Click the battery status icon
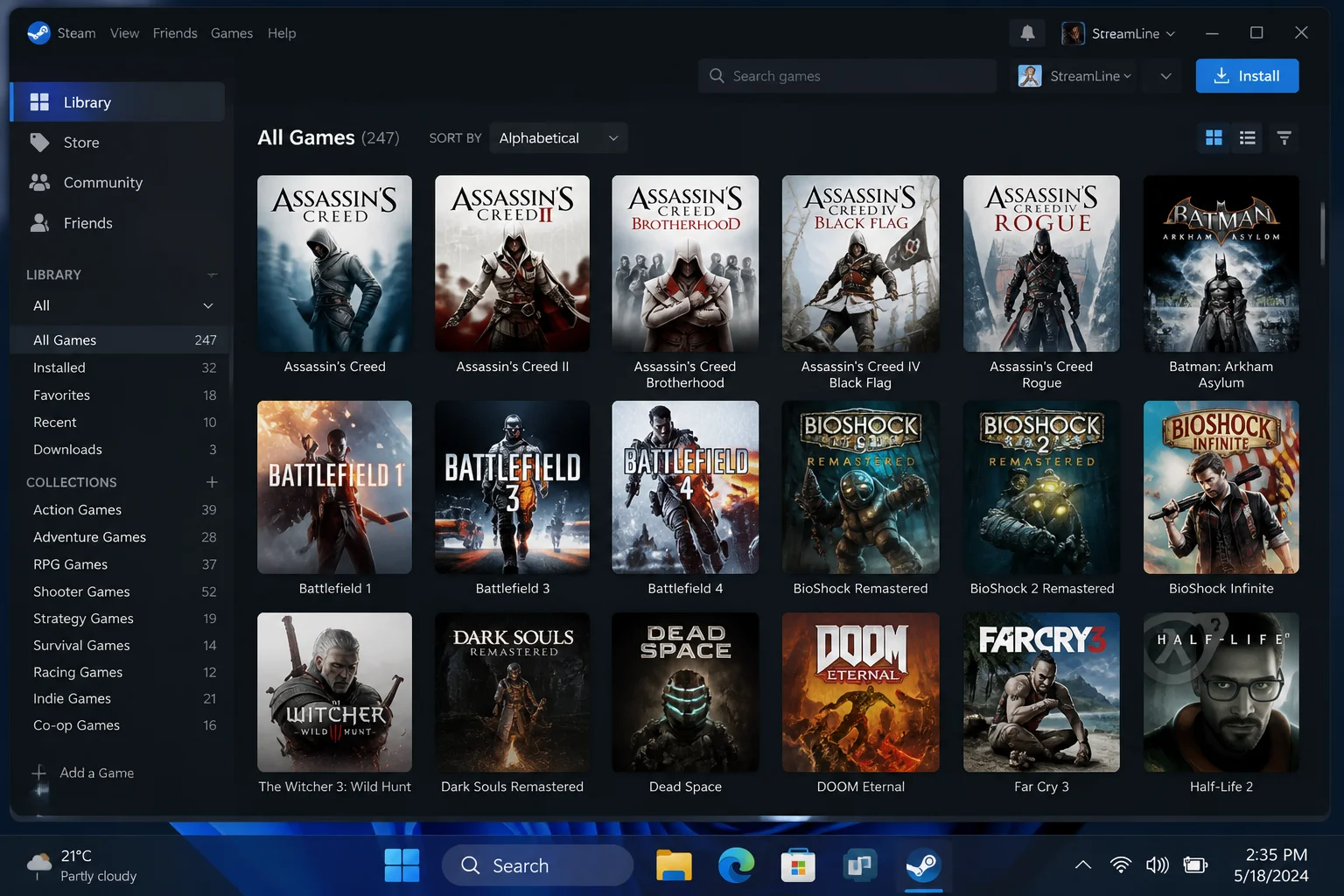Viewport: 1344px width, 896px height. pos(1195,865)
